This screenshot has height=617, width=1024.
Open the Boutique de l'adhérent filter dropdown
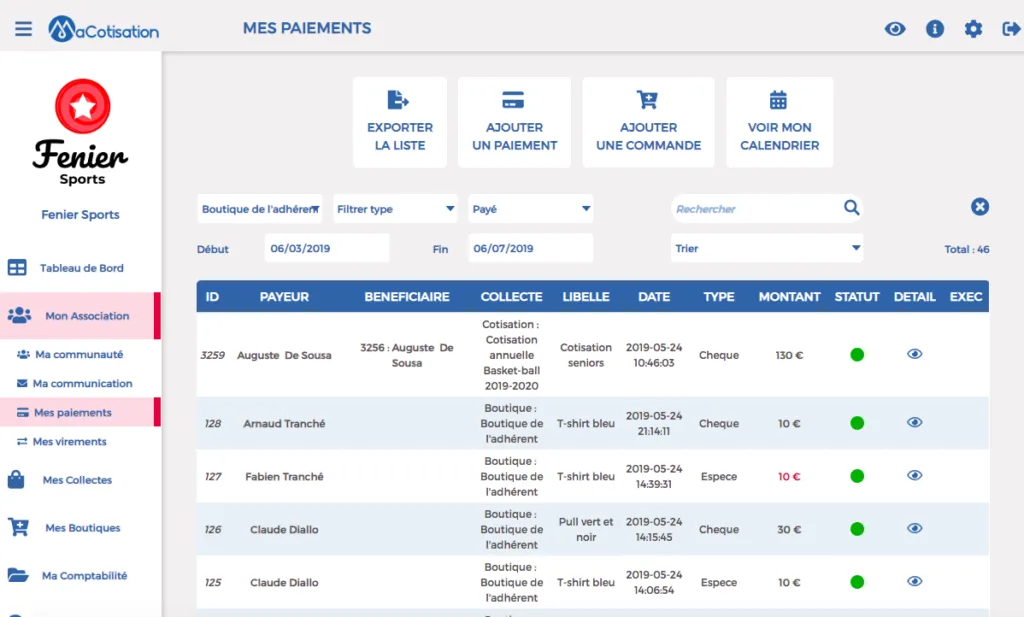260,209
